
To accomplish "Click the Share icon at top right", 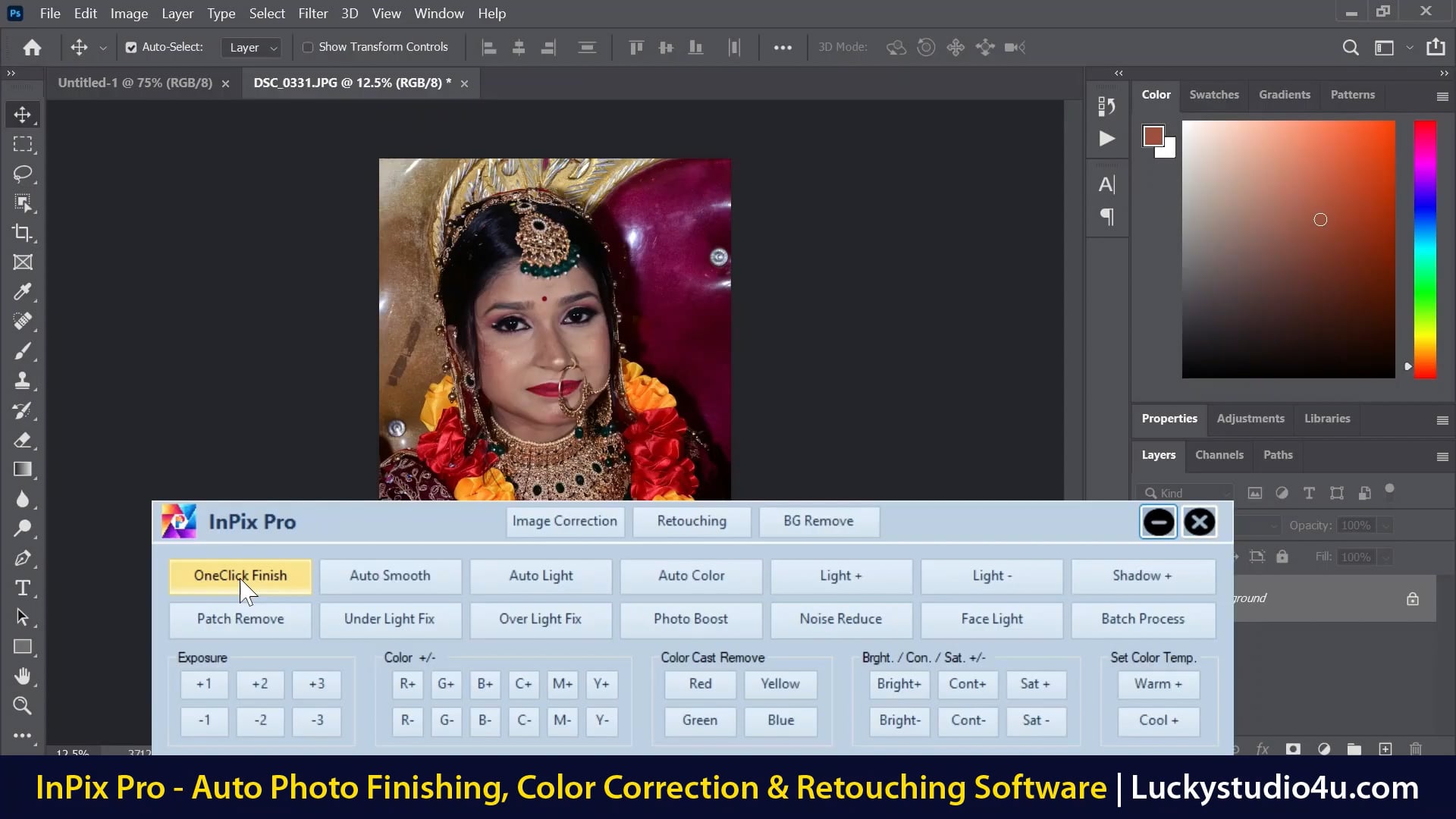I will (x=1436, y=47).
